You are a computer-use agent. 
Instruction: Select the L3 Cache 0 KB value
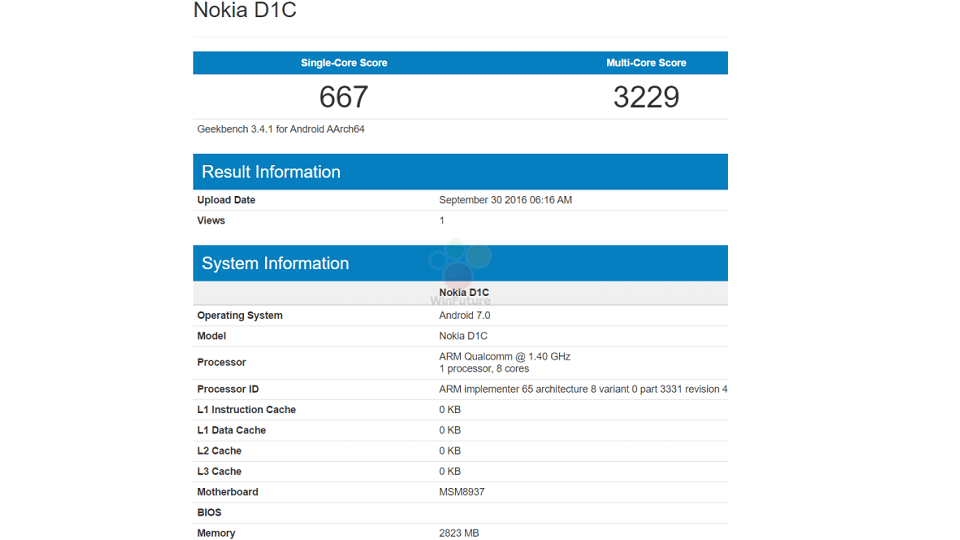(450, 471)
